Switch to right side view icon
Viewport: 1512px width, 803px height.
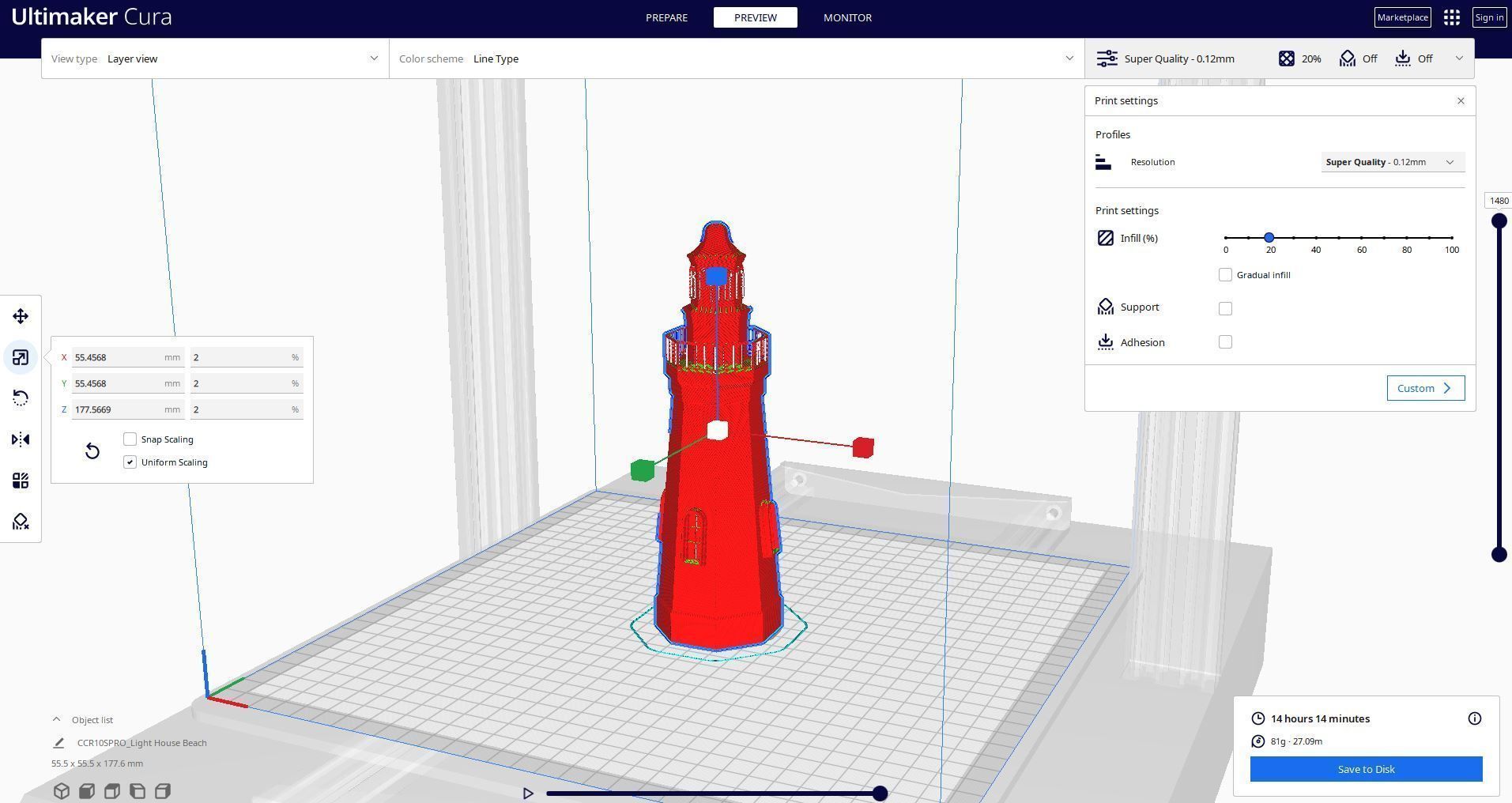pos(163,790)
